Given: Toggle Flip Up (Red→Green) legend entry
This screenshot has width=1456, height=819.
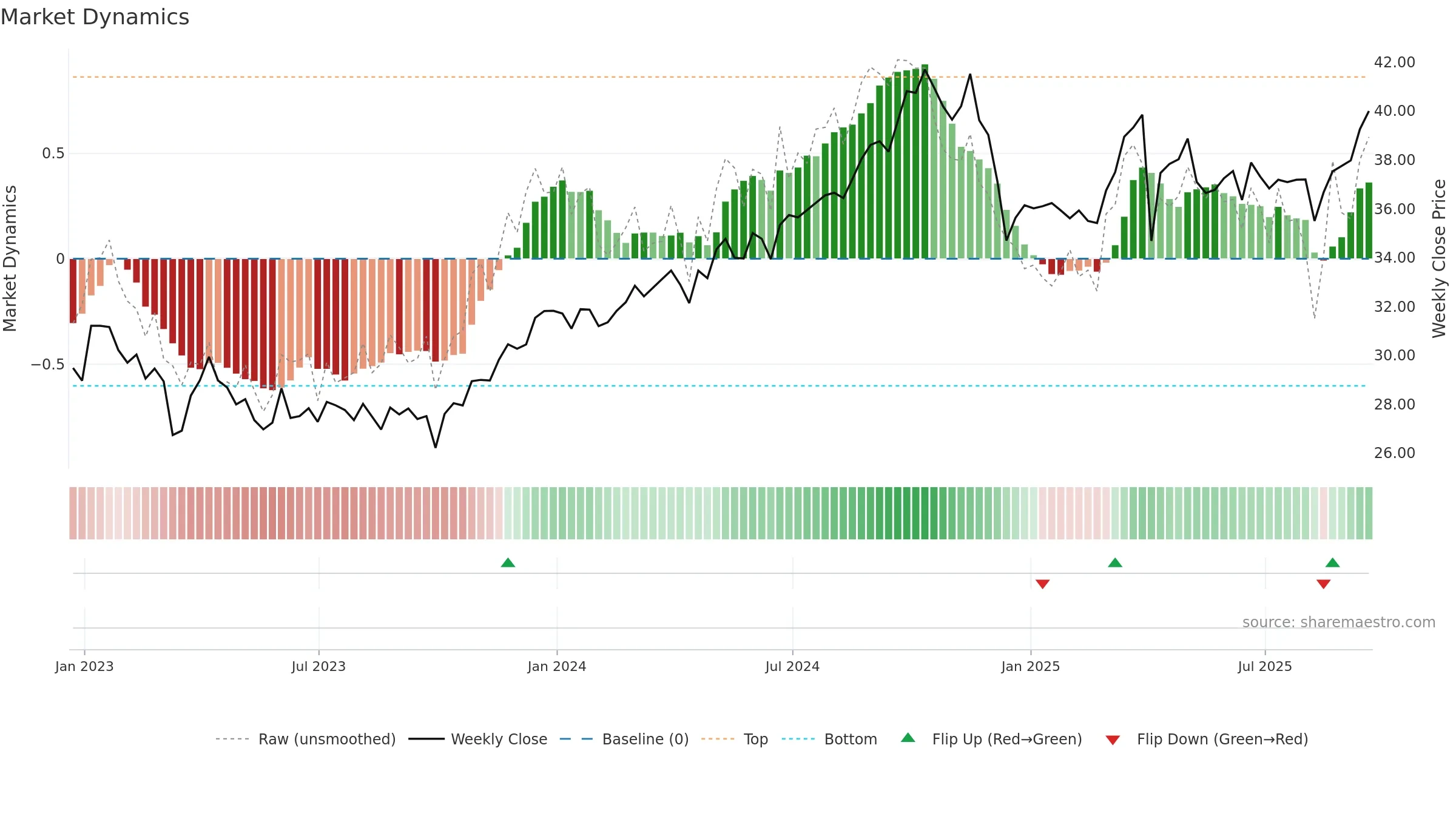Looking at the screenshot, I should (x=991, y=739).
